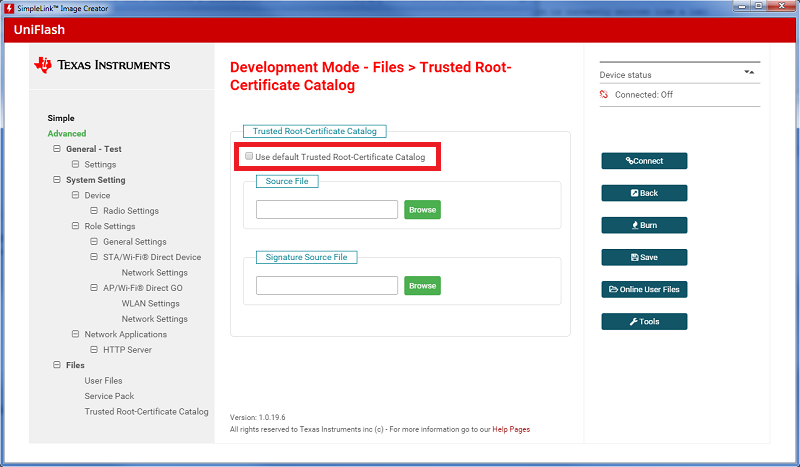The height and width of the screenshot is (467, 800).
Task: Go Back using the Back button
Action: 644,193
